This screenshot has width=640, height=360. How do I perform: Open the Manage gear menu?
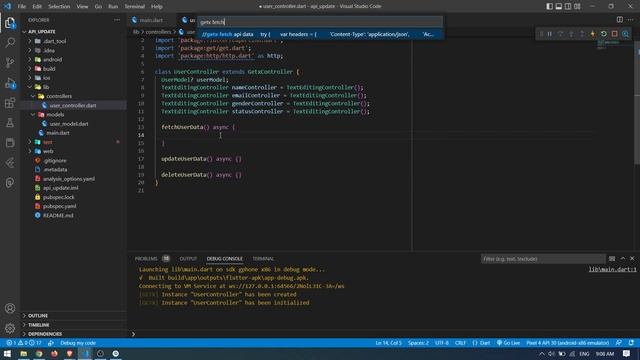[x=10, y=328]
